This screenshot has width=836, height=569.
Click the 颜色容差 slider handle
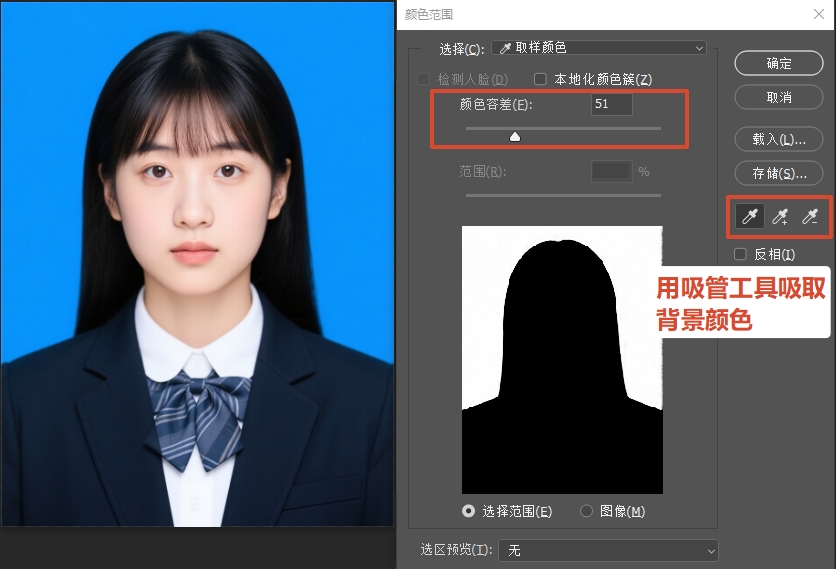pos(515,137)
